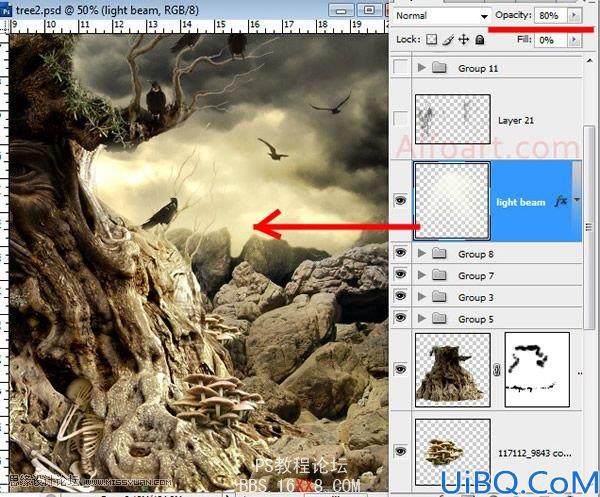Expand Group 3 triangle

[x=421, y=297]
